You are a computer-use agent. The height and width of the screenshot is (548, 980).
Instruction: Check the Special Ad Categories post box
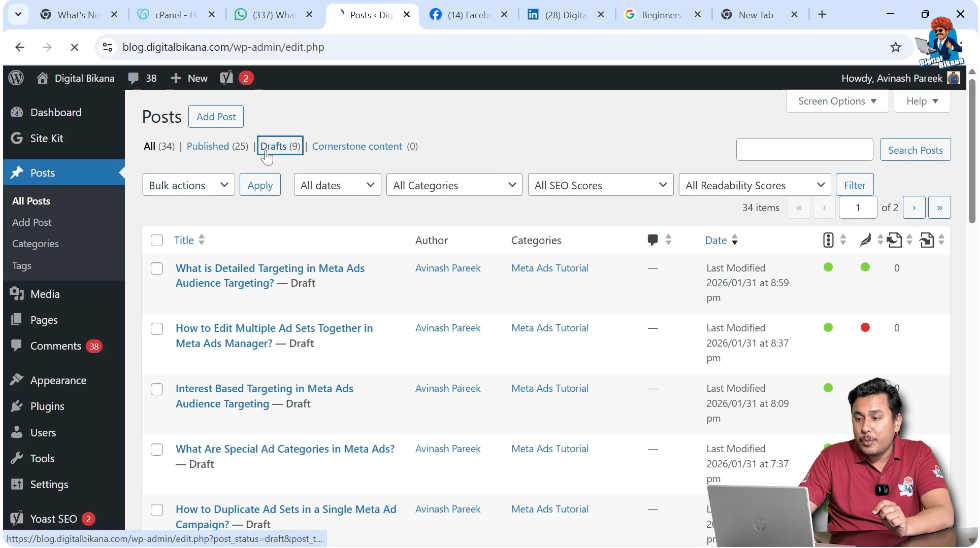pos(157,449)
